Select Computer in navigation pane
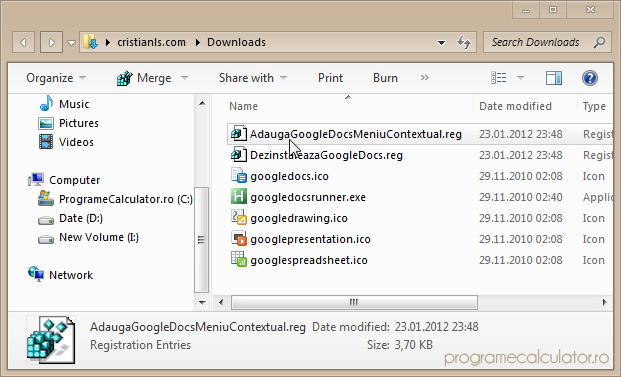621x377 pixels. click(x=74, y=180)
